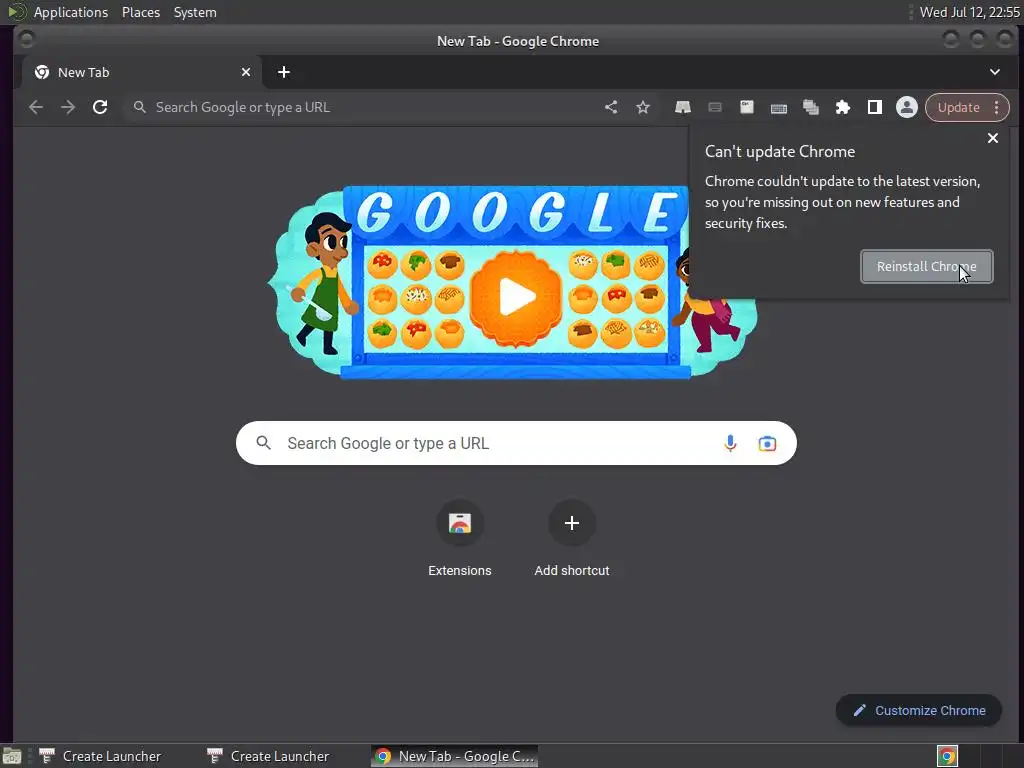Play the Google Doodle

click(516, 298)
